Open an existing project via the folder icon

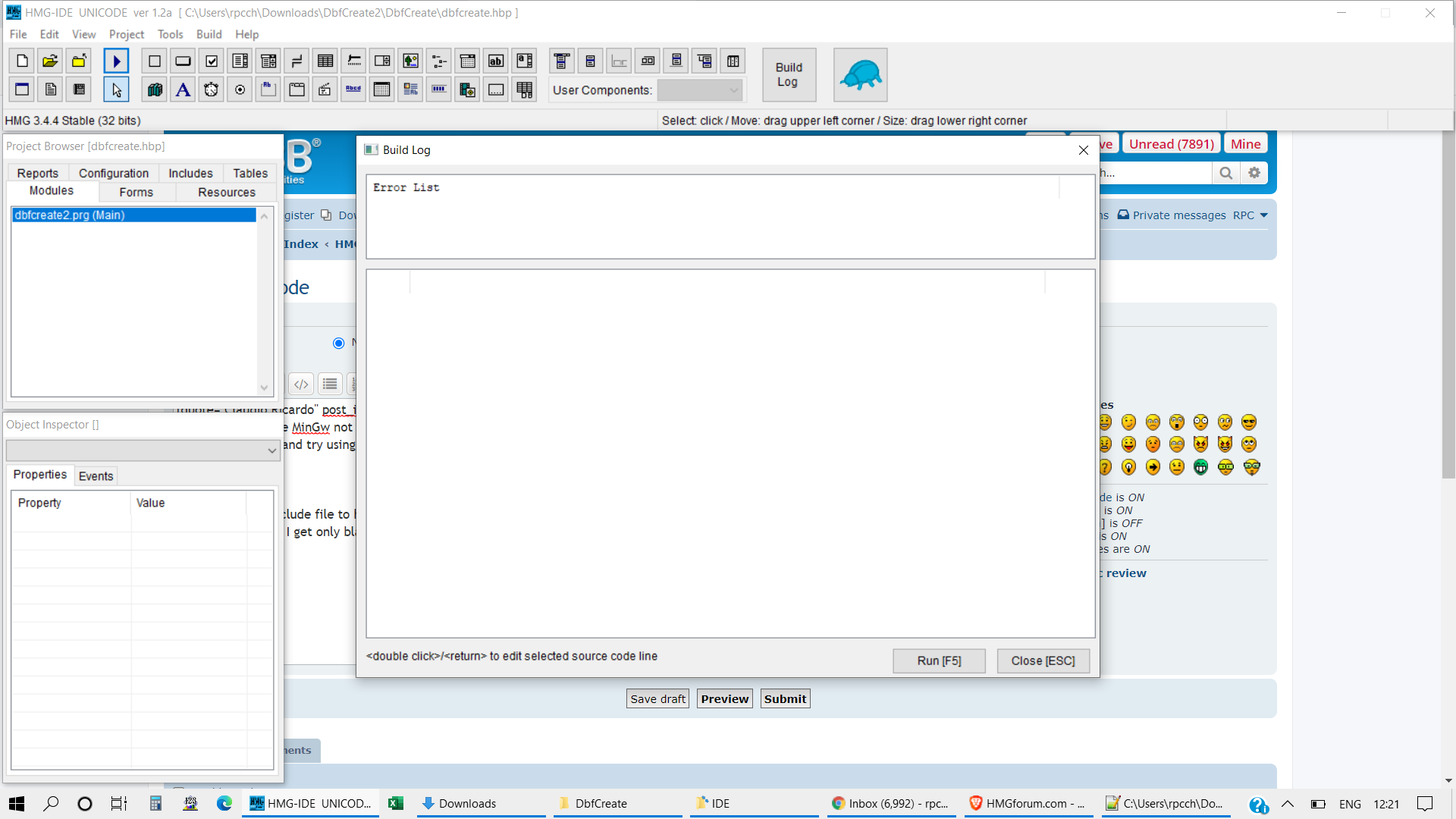50,61
